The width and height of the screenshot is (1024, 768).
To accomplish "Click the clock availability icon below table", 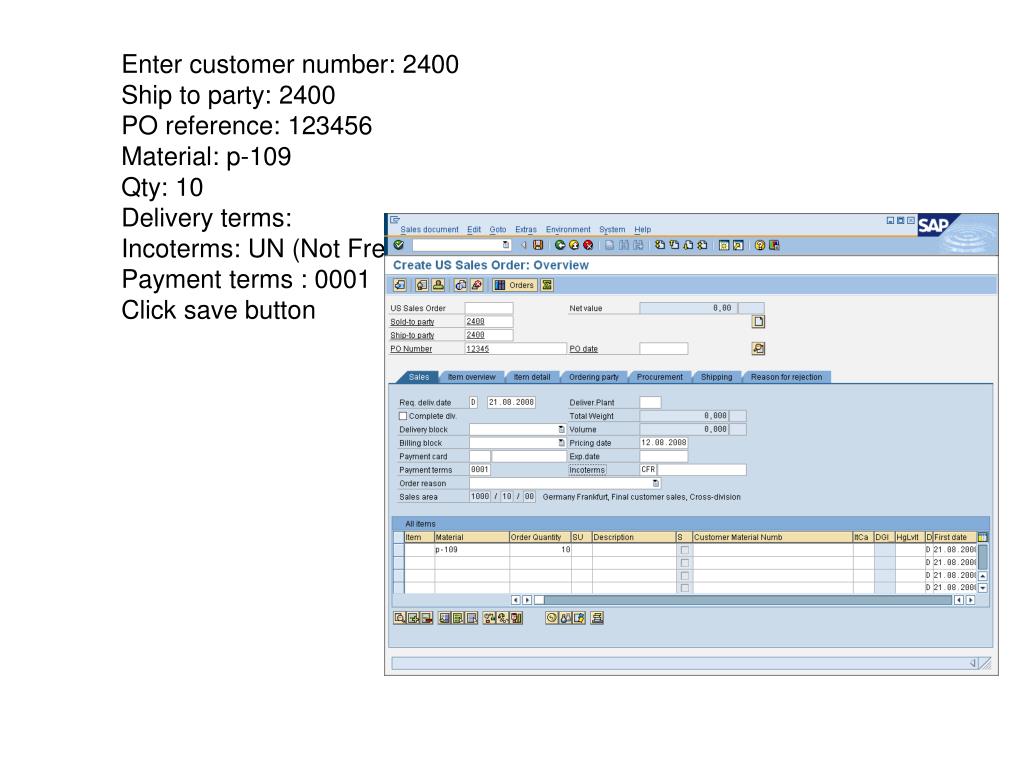I will tap(552, 618).
